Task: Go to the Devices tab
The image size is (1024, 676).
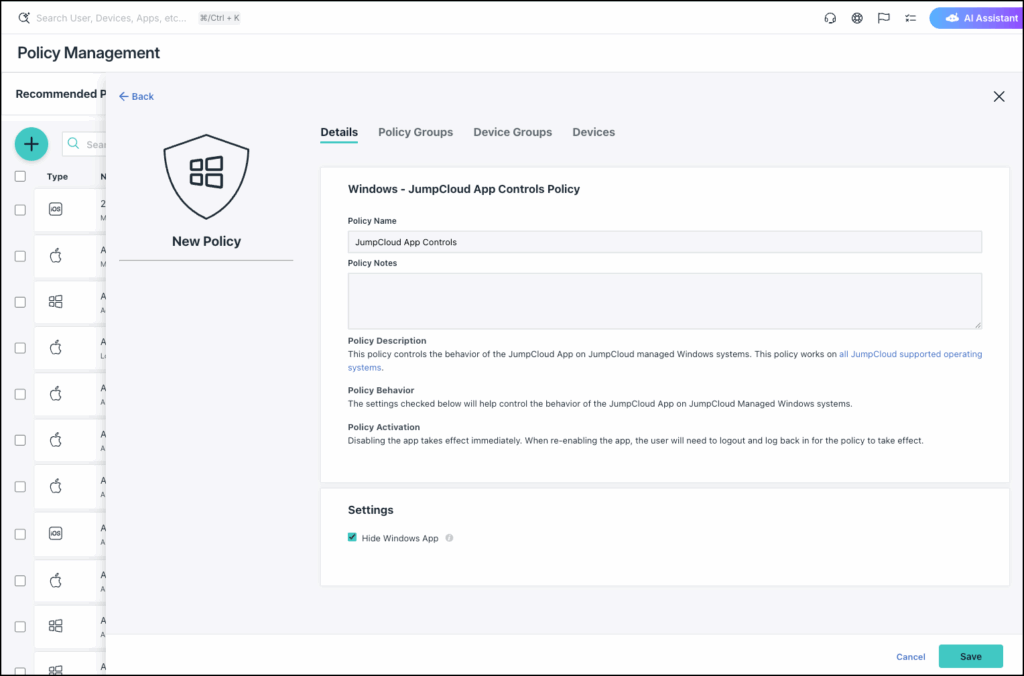Action: tap(593, 132)
